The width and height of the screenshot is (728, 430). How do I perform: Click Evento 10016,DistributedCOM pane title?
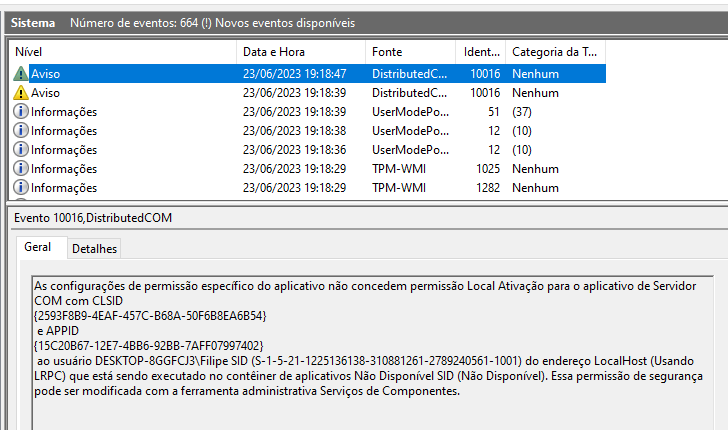(x=93, y=218)
